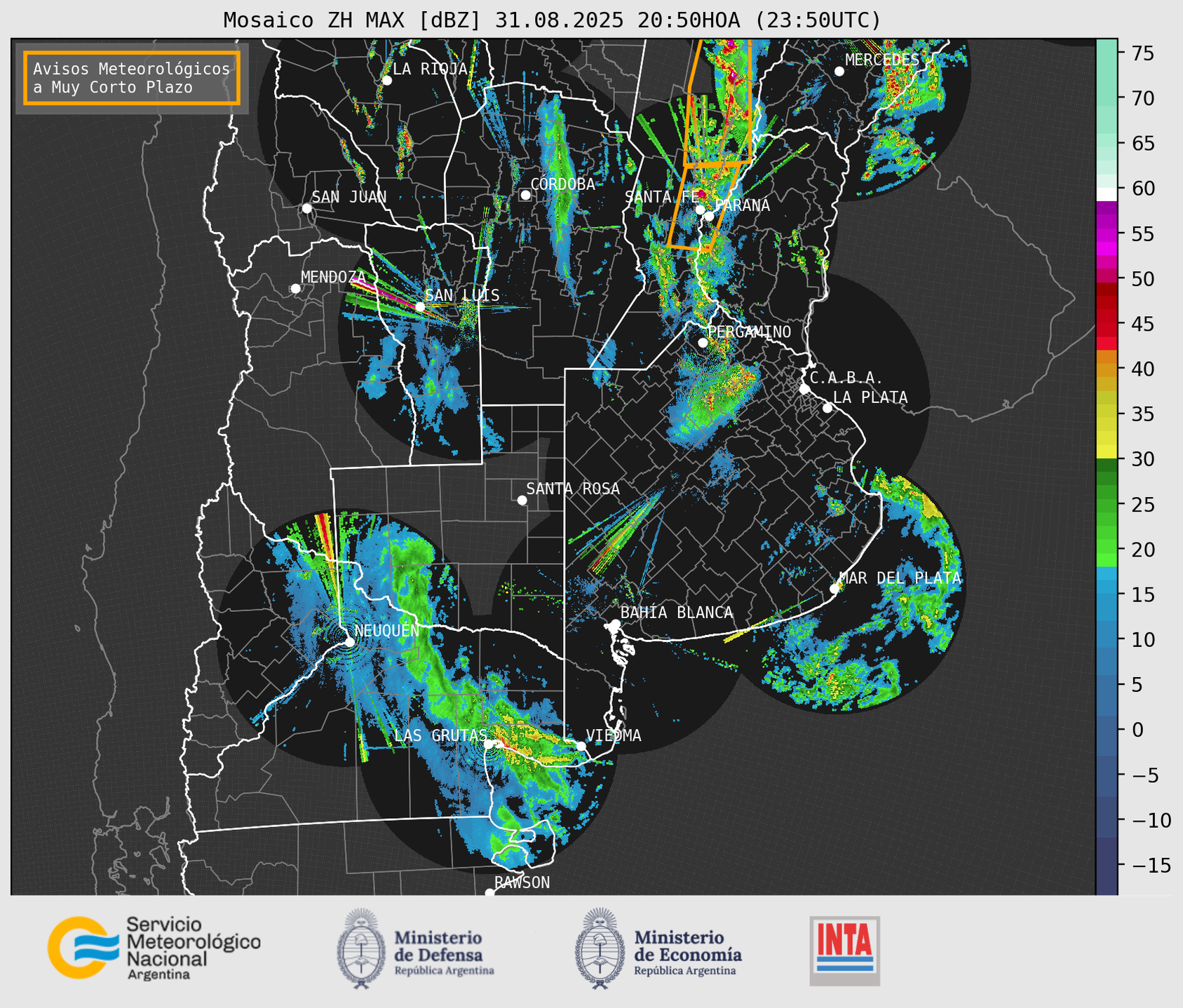The width and height of the screenshot is (1183, 1008).
Task: Click the LA PLATA city label
Action: (x=870, y=397)
